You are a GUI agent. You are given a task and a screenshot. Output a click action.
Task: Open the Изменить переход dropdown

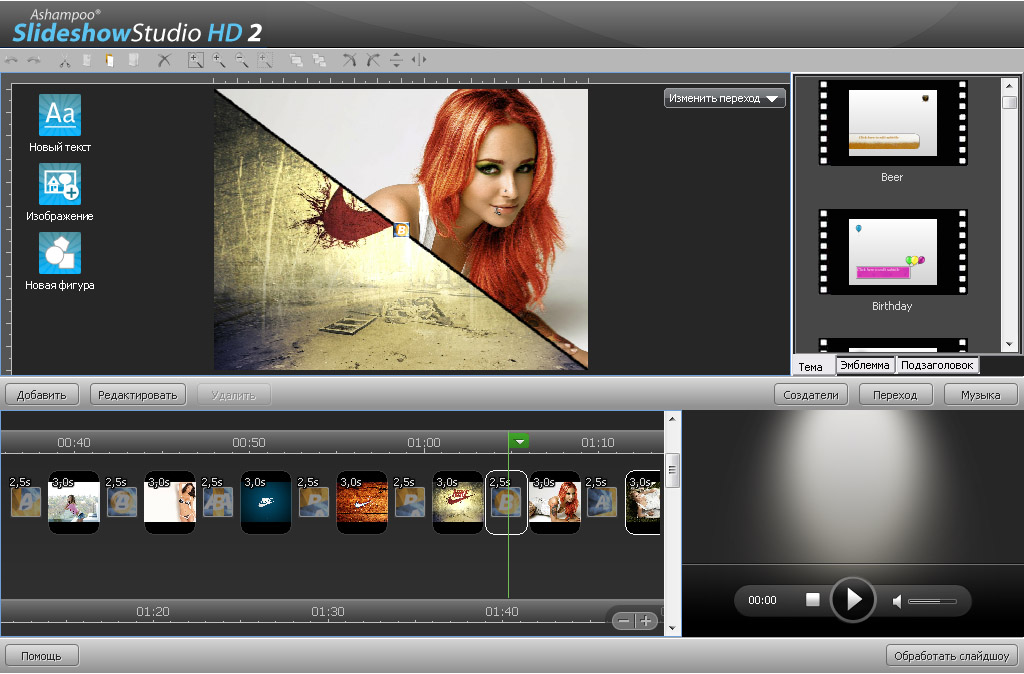pyautogui.click(x=724, y=99)
